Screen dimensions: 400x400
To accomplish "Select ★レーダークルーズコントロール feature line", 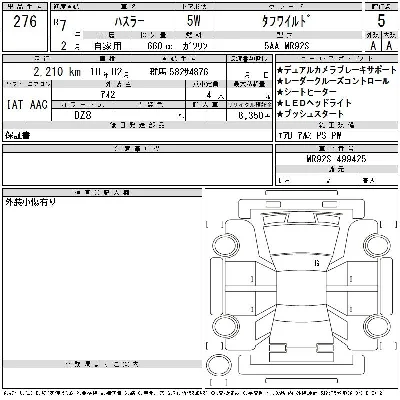I will coord(333,81).
